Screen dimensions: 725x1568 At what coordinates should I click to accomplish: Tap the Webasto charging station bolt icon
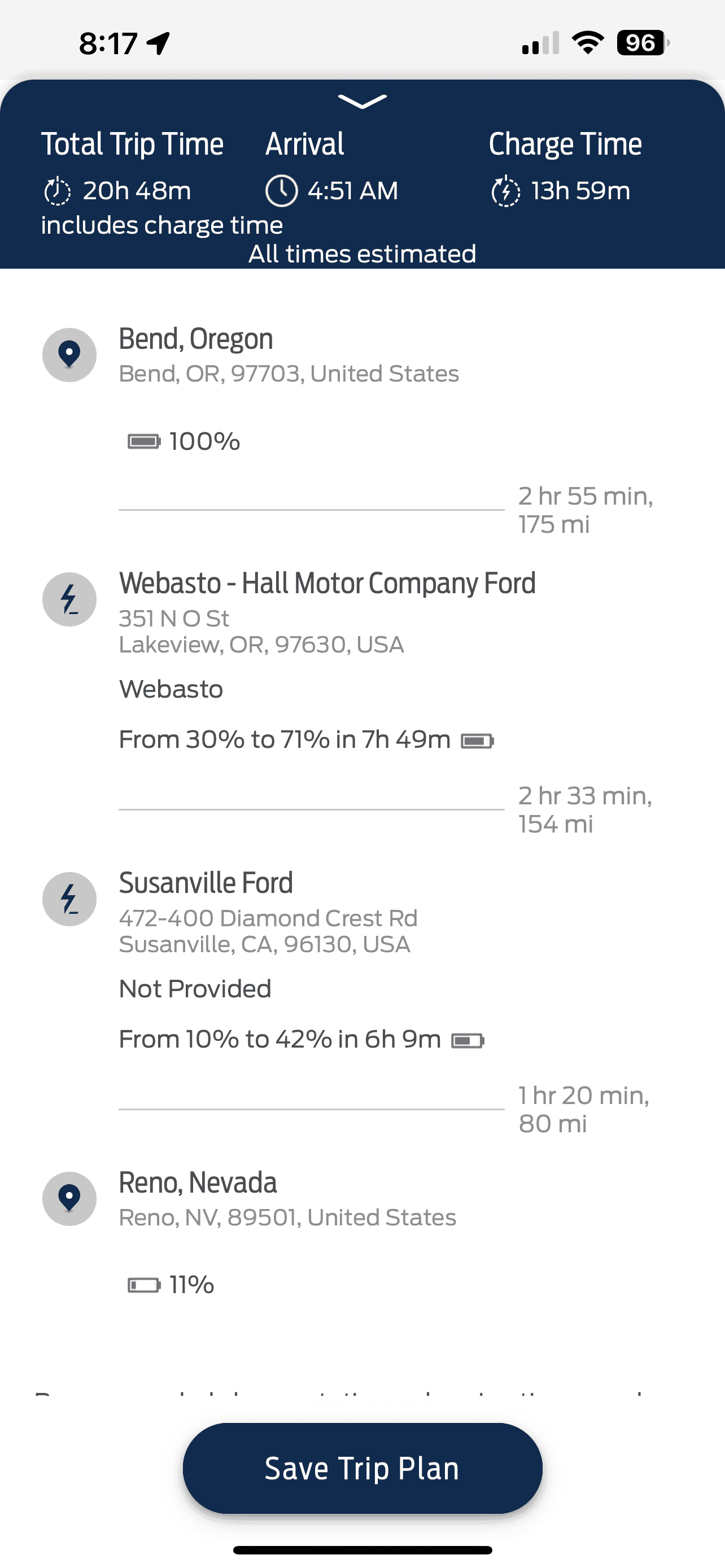point(69,599)
